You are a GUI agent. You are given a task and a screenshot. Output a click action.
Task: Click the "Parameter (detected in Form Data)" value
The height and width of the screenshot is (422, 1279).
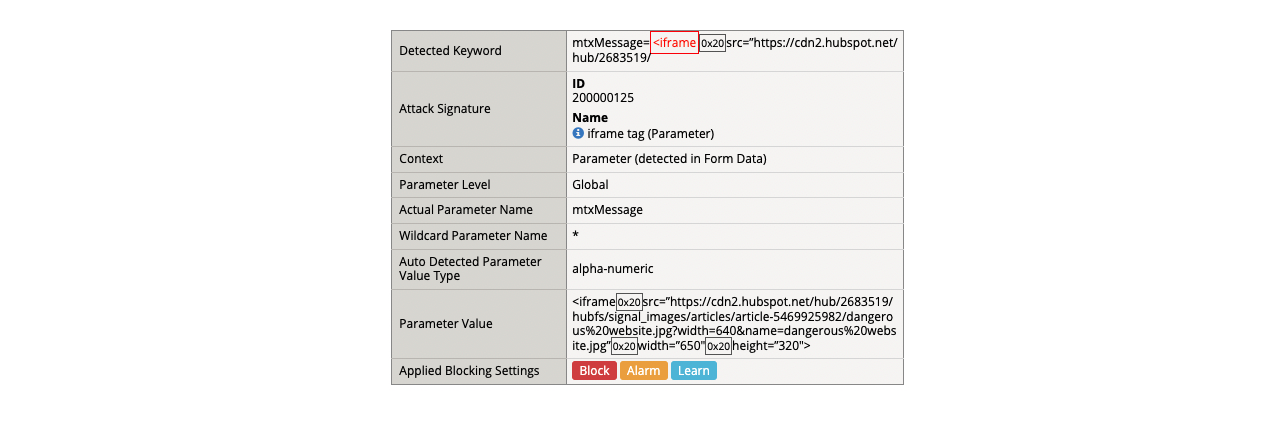pos(669,159)
